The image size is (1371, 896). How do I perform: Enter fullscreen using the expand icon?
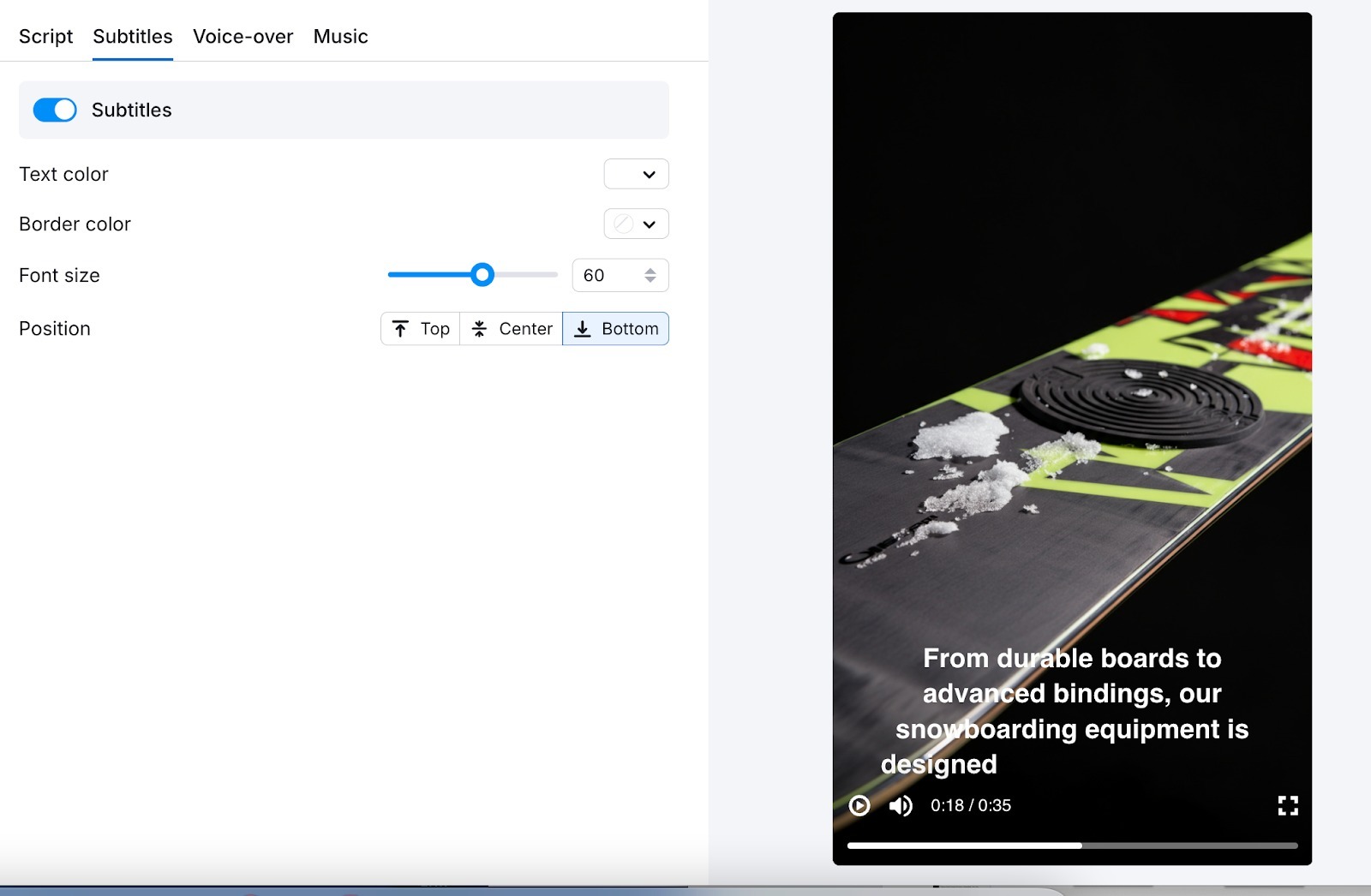[x=1287, y=805]
